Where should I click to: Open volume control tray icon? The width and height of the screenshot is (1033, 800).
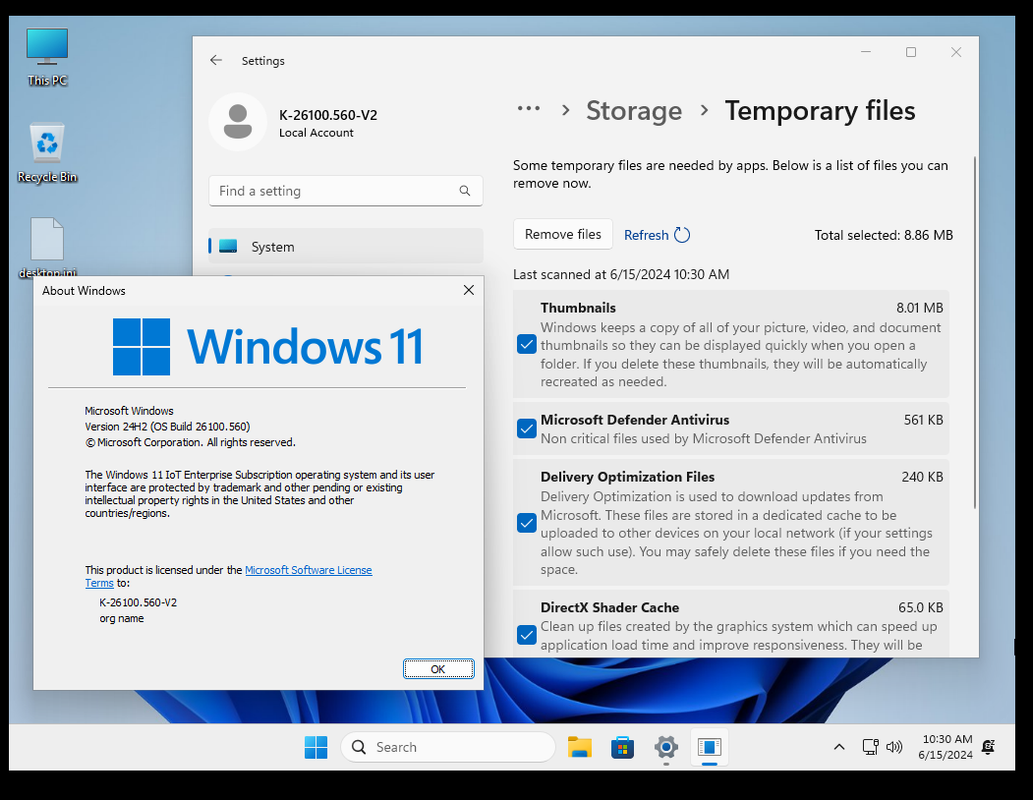coord(894,747)
